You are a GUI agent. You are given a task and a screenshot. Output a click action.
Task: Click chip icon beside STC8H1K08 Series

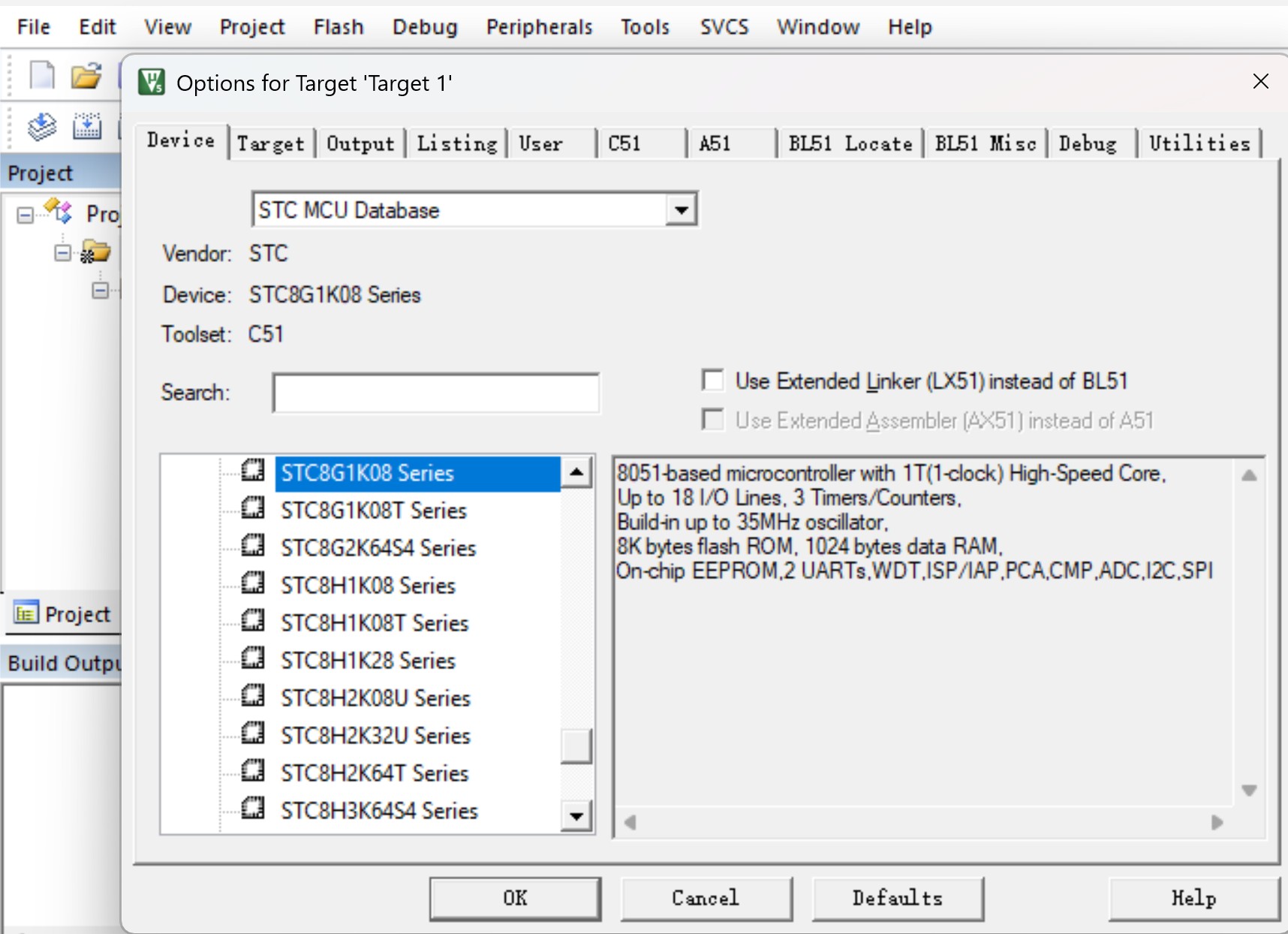point(253,583)
